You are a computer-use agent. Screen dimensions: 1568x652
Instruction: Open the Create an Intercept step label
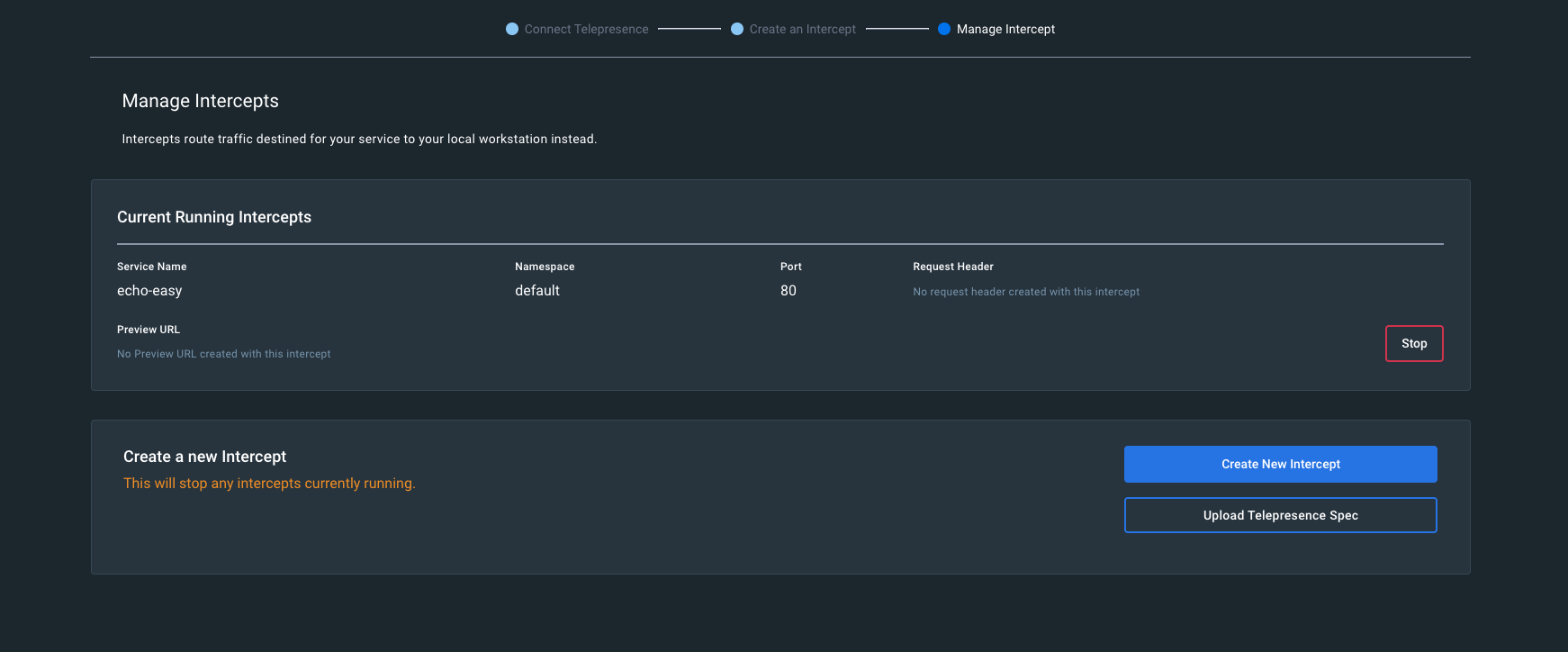(802, 30)
